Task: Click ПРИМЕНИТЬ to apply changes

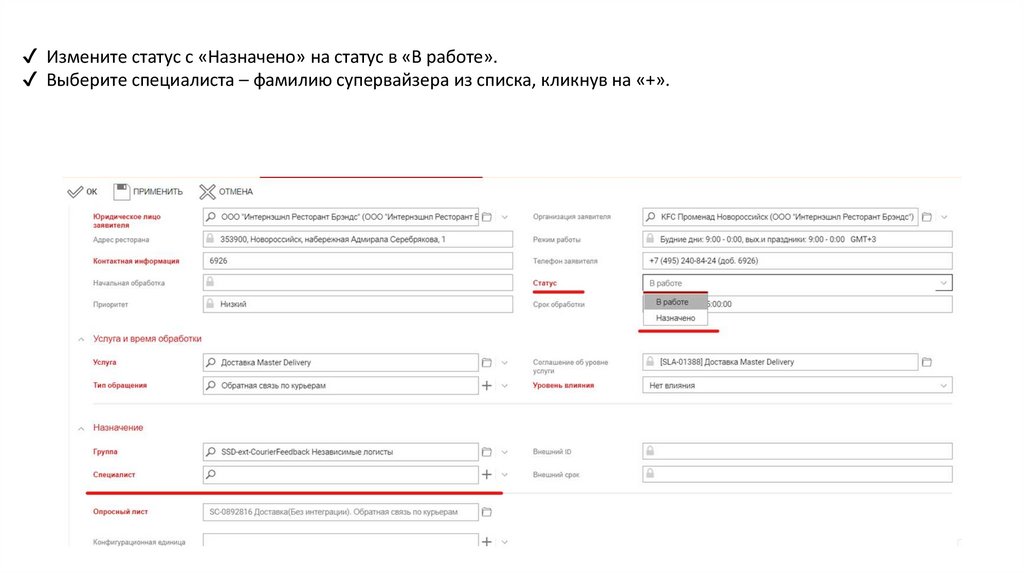Action: point(148,191)
